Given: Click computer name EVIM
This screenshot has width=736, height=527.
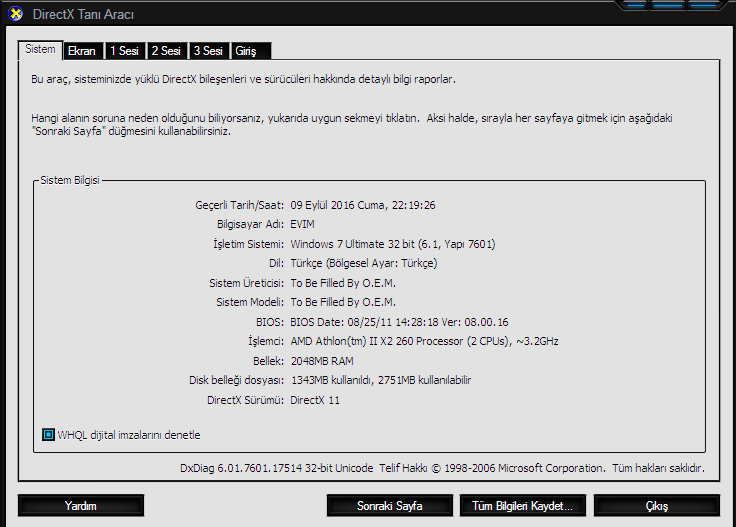Looking at the screenshot, I should (303, 224).
